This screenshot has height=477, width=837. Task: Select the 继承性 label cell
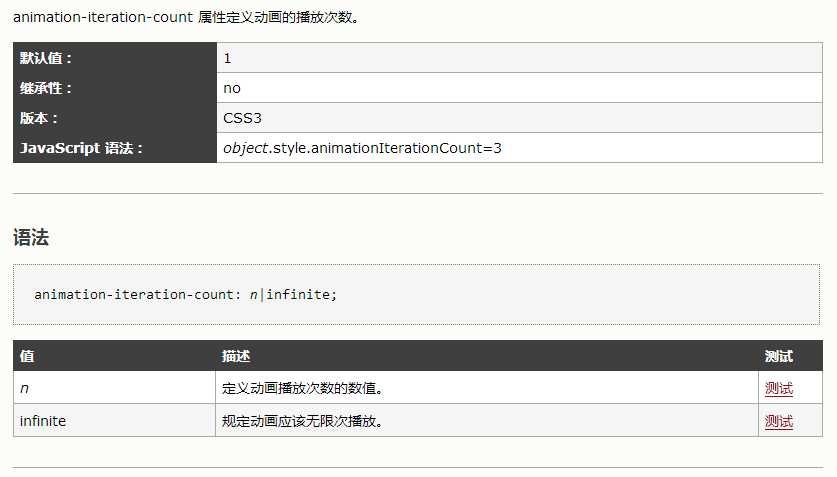tap(115, 88)
